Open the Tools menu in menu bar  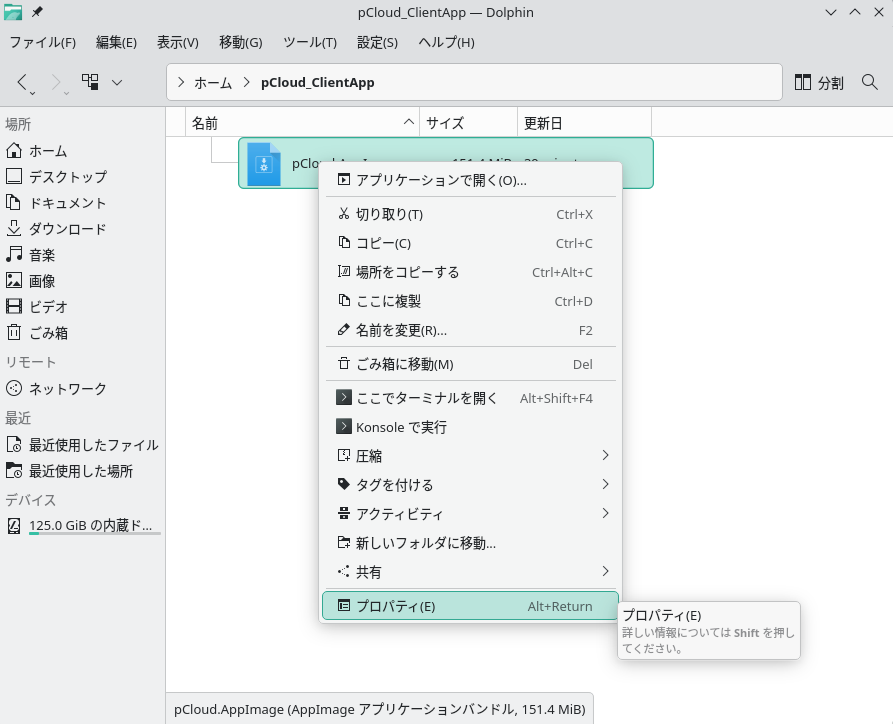pos(309,43)
